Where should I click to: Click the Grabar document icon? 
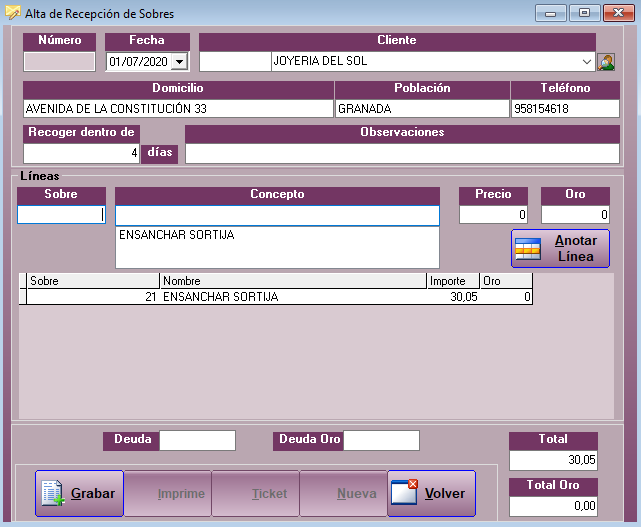pos(53,493)
